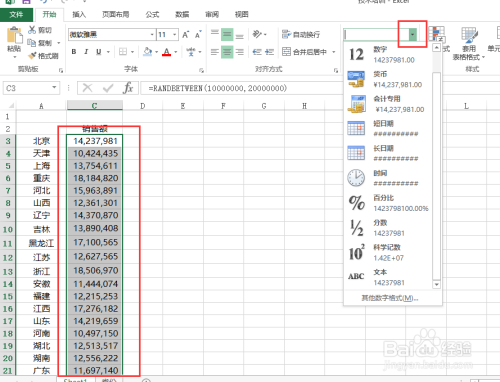
Task: Open fill color dropdown arrow
Action: [156, 52]
